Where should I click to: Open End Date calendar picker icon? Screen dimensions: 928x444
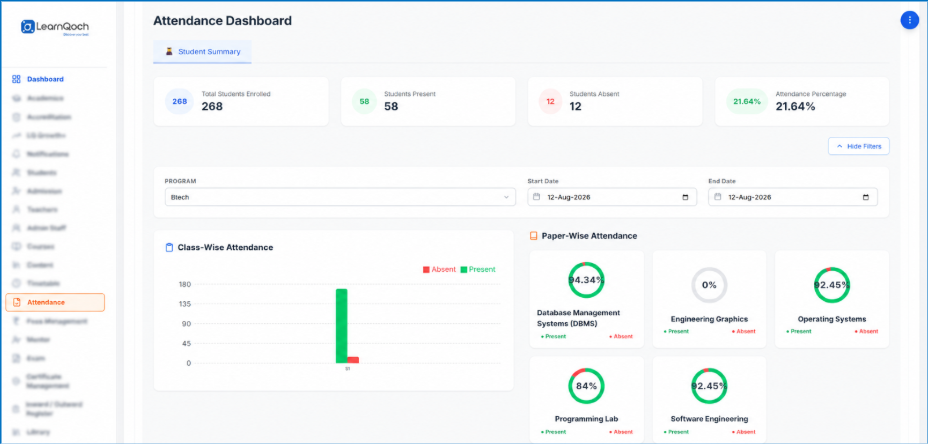pos(866,197)
